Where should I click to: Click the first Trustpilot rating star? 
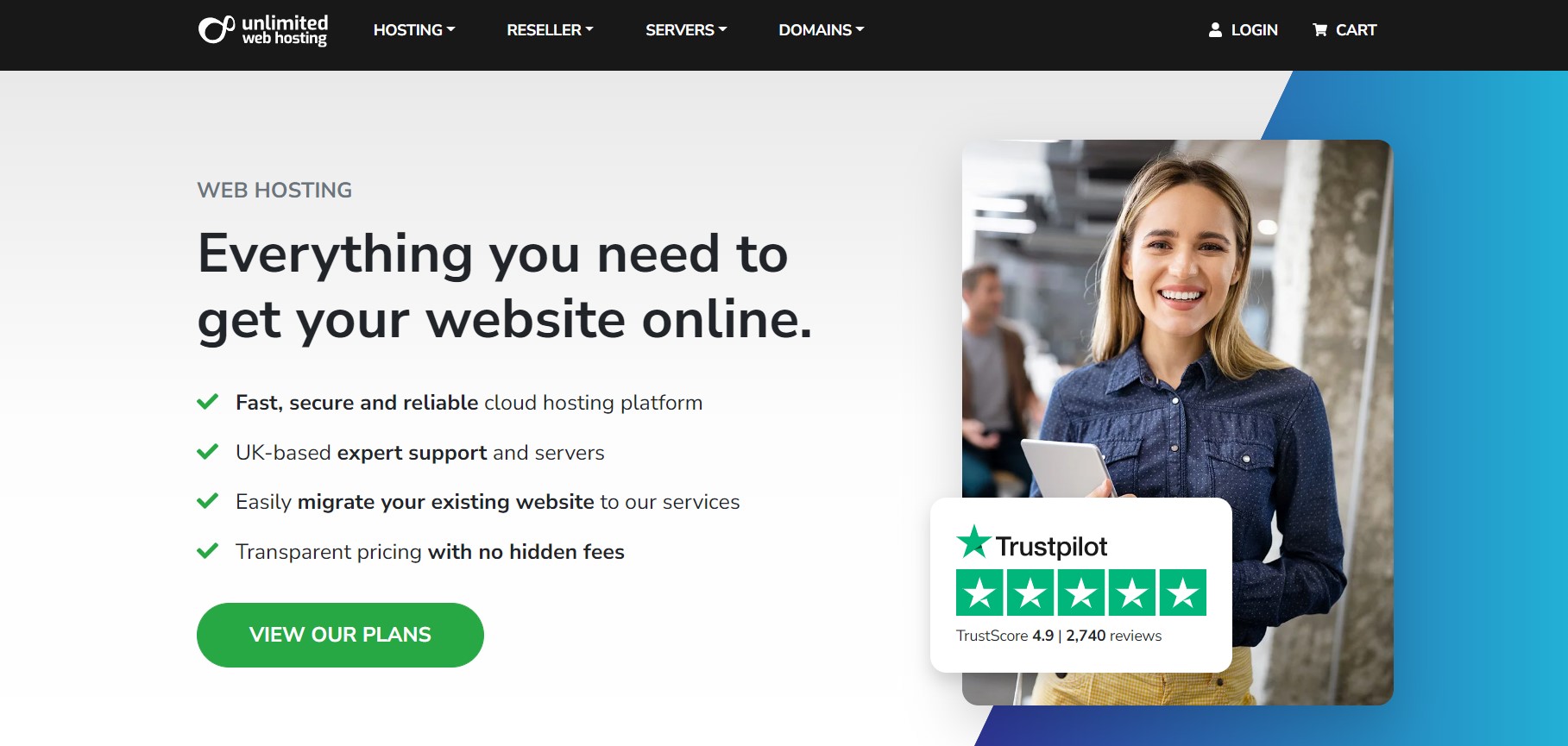point(979,592)
